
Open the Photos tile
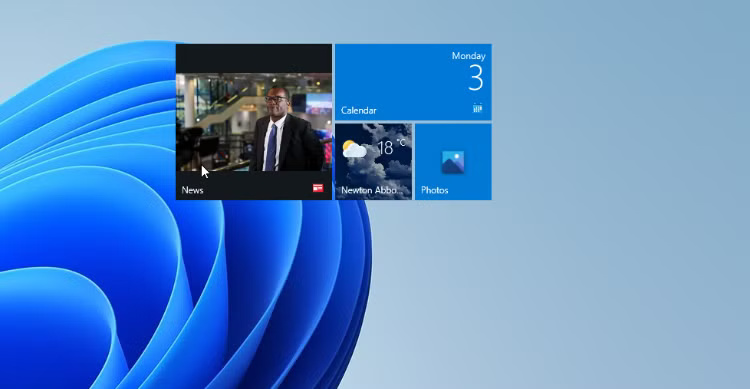[453, 162]
